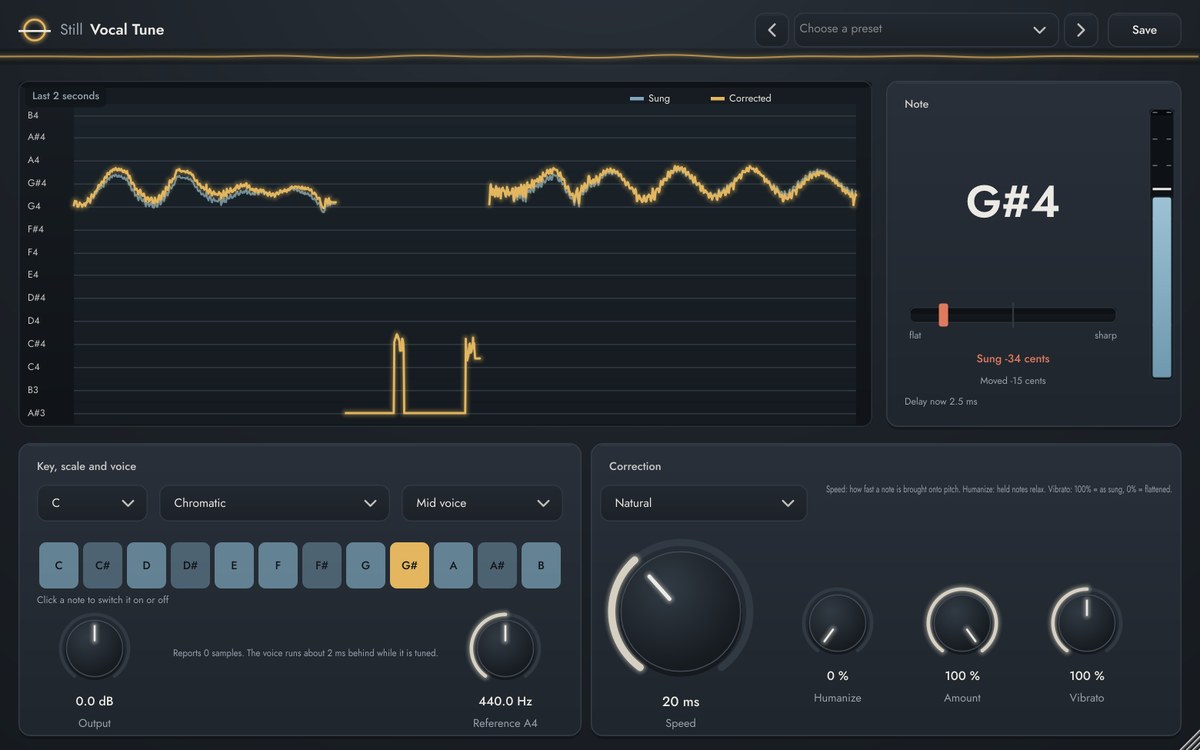
Task: Click the Moved -15 cents readout
Action: [1013, 381]
